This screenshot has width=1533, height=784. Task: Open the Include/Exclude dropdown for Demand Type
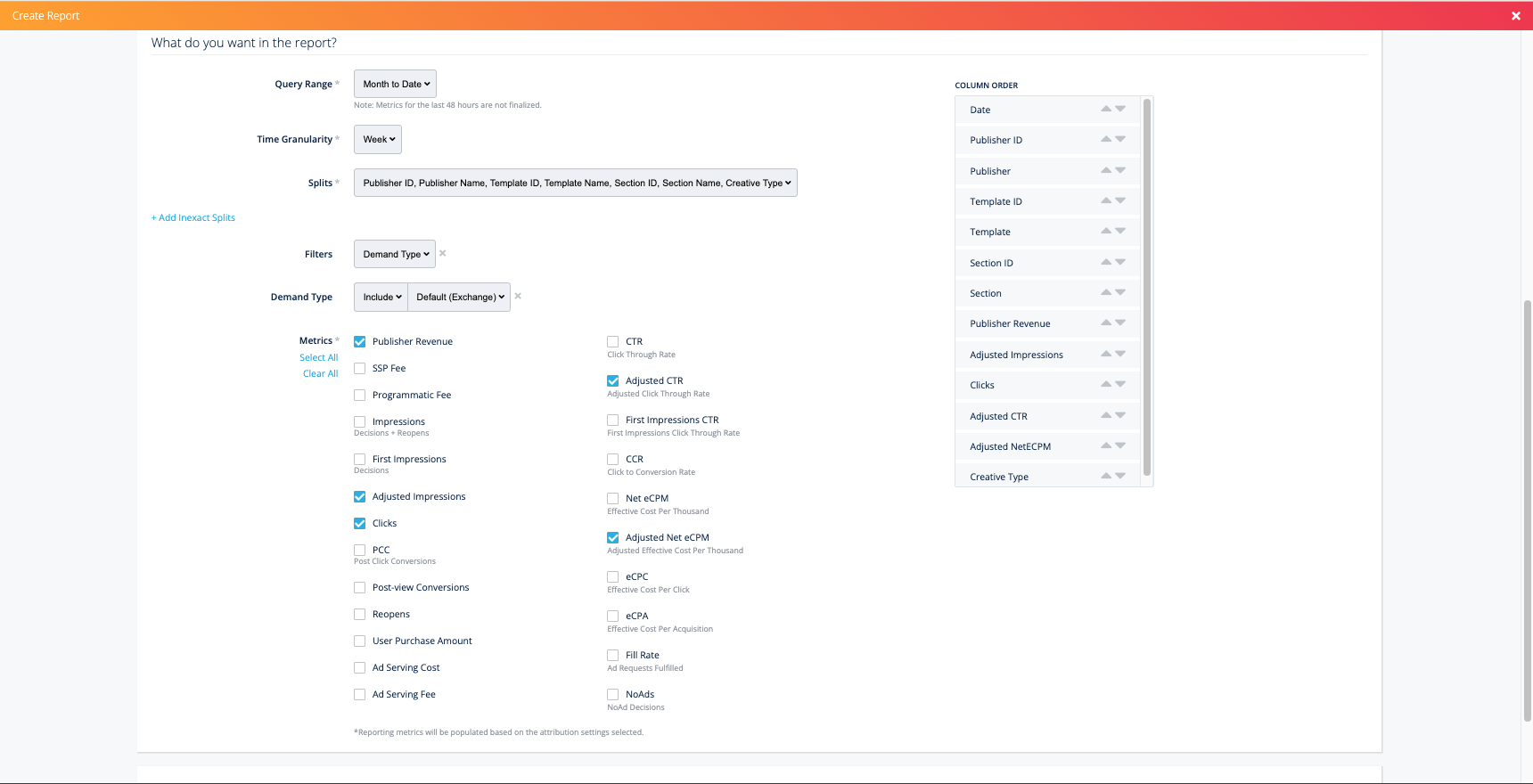point(381,298)
